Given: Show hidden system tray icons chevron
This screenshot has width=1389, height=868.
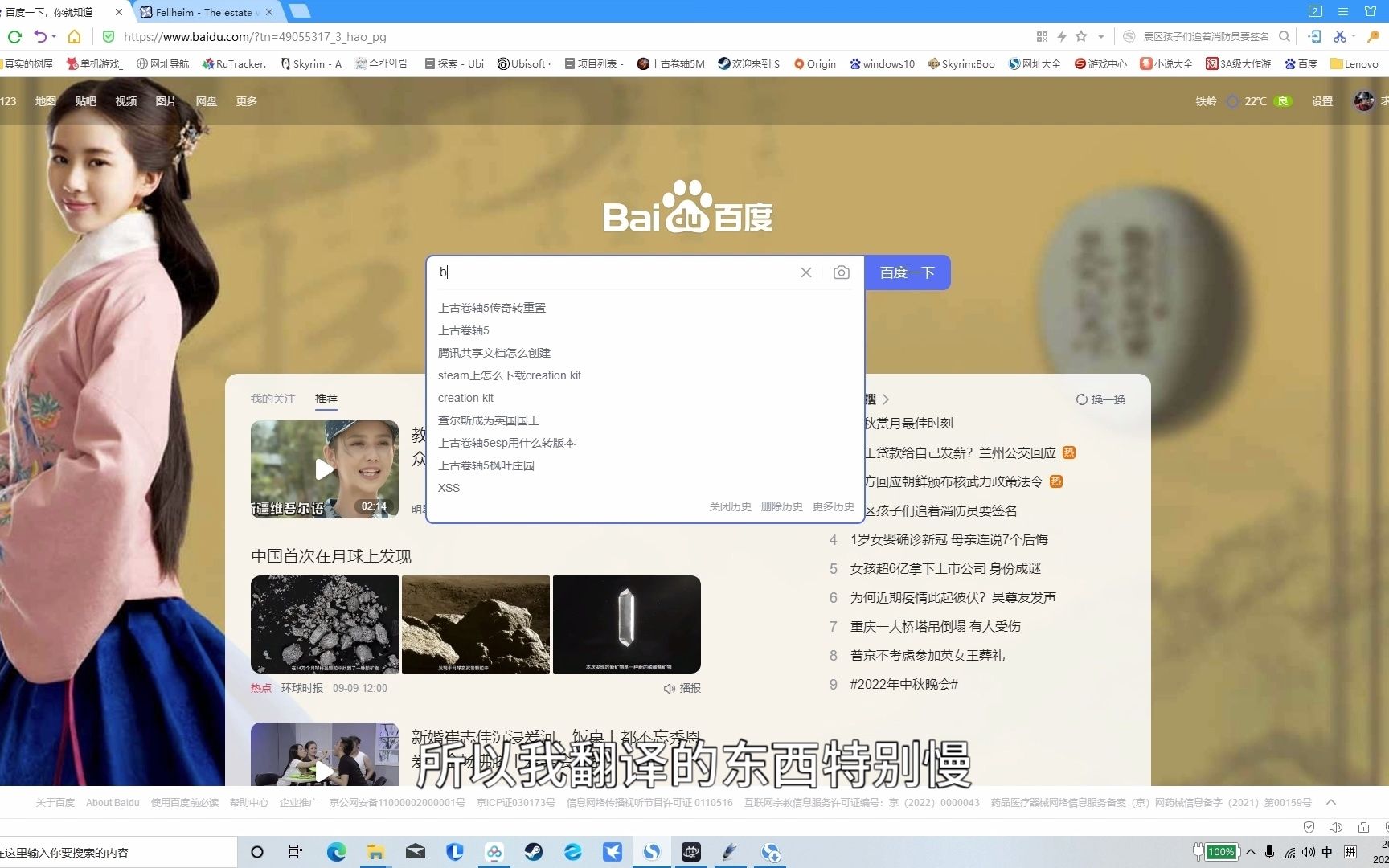Looking at the screenshot, I should (x=1251, y=852).
